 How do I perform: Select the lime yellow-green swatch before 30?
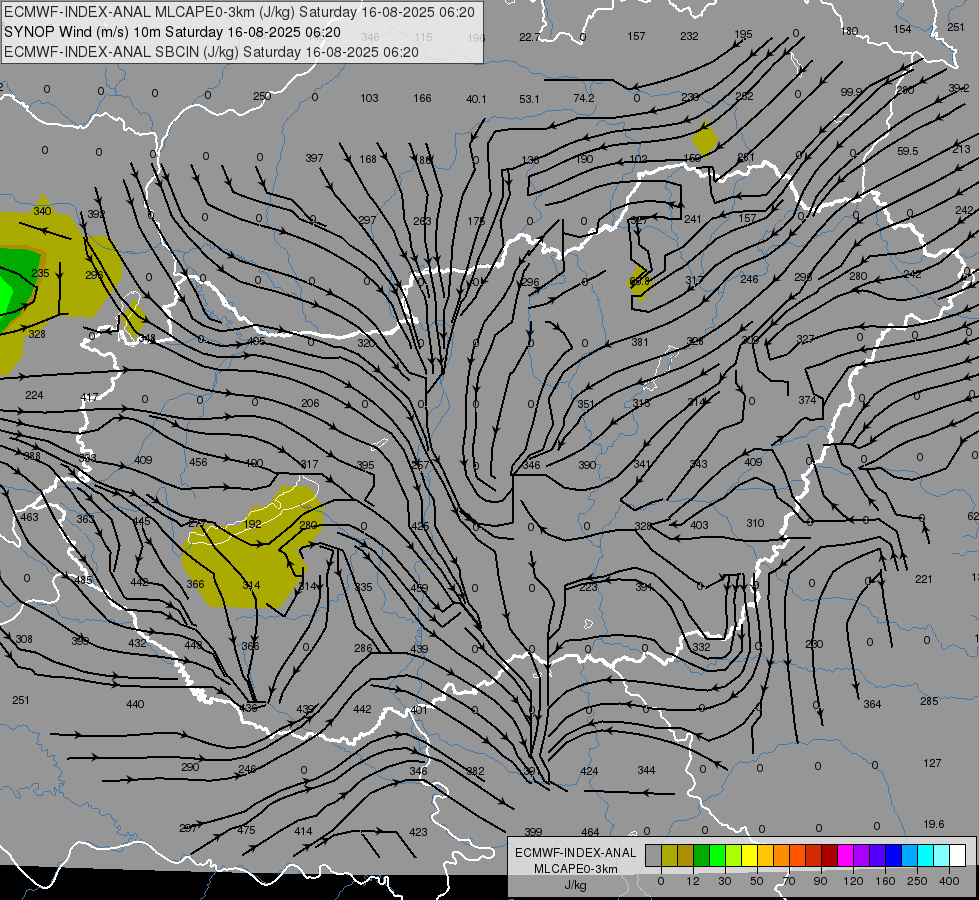coord(733,856)
